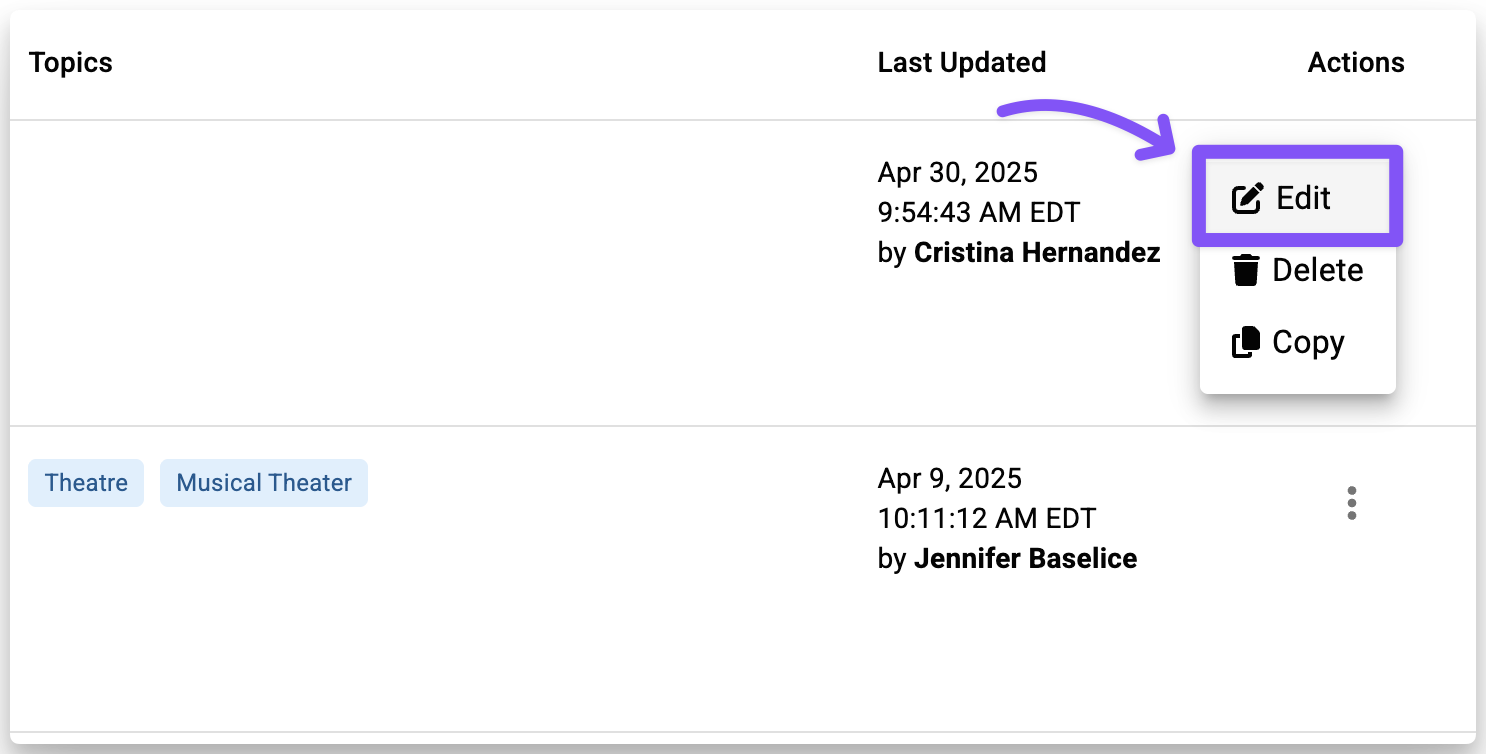Click the Apr 30, 2025 date
Screen dimensions: 1486x754
click(x=957, y=173)
